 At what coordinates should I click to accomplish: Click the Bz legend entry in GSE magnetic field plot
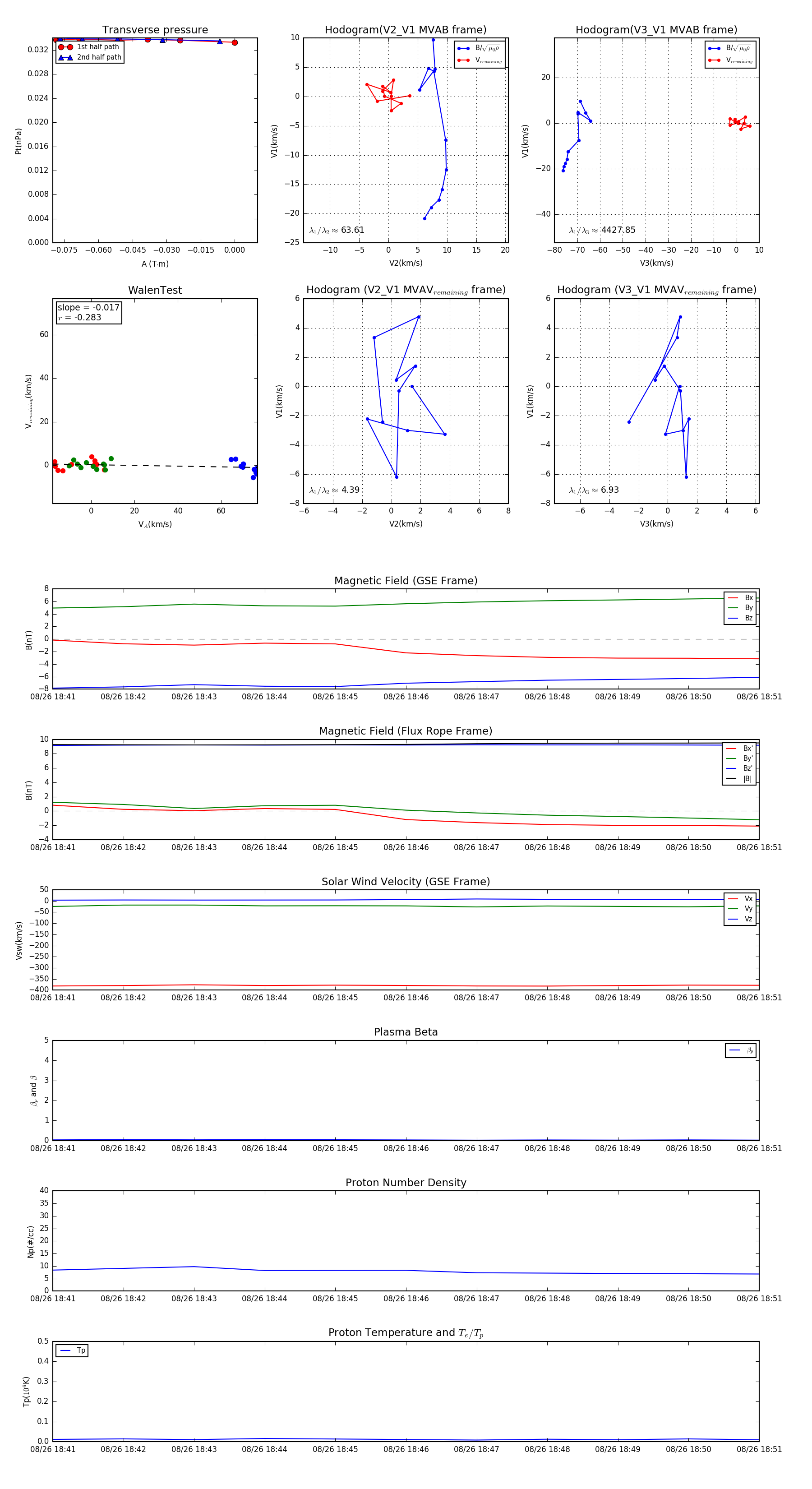pos(740,618)
